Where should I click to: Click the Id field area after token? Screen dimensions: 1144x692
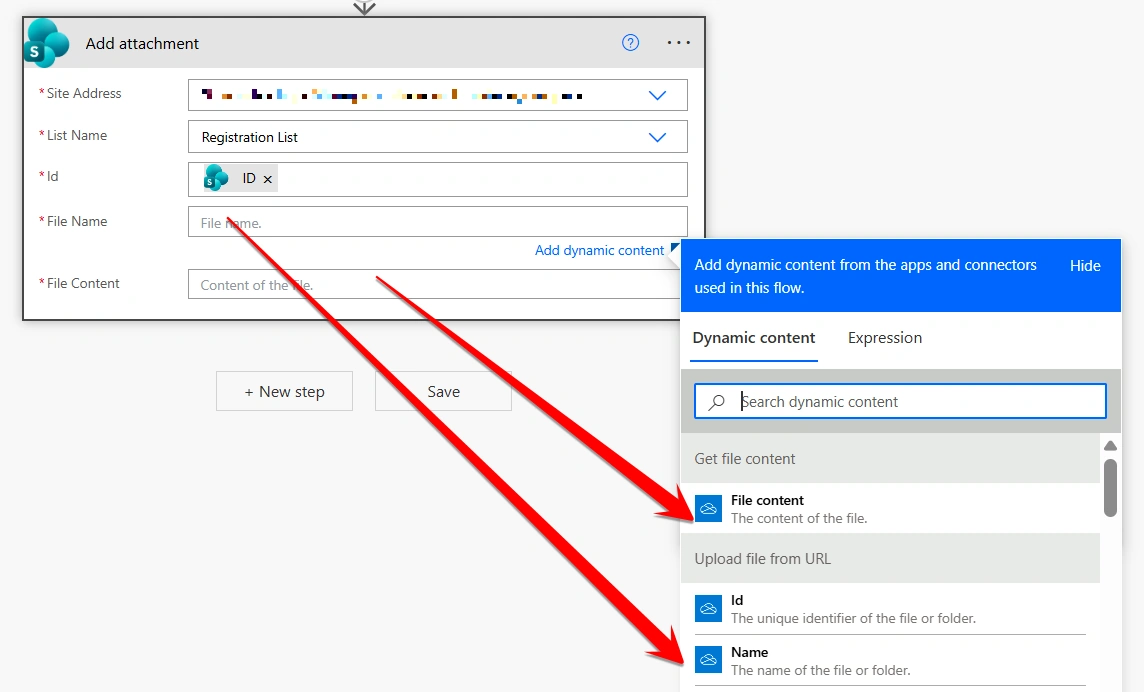[482, 180]
